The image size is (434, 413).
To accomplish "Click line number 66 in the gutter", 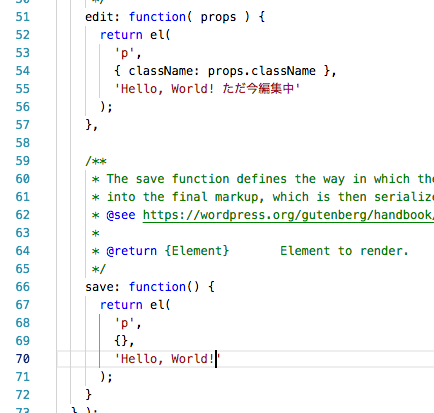I will pos(23,287).
